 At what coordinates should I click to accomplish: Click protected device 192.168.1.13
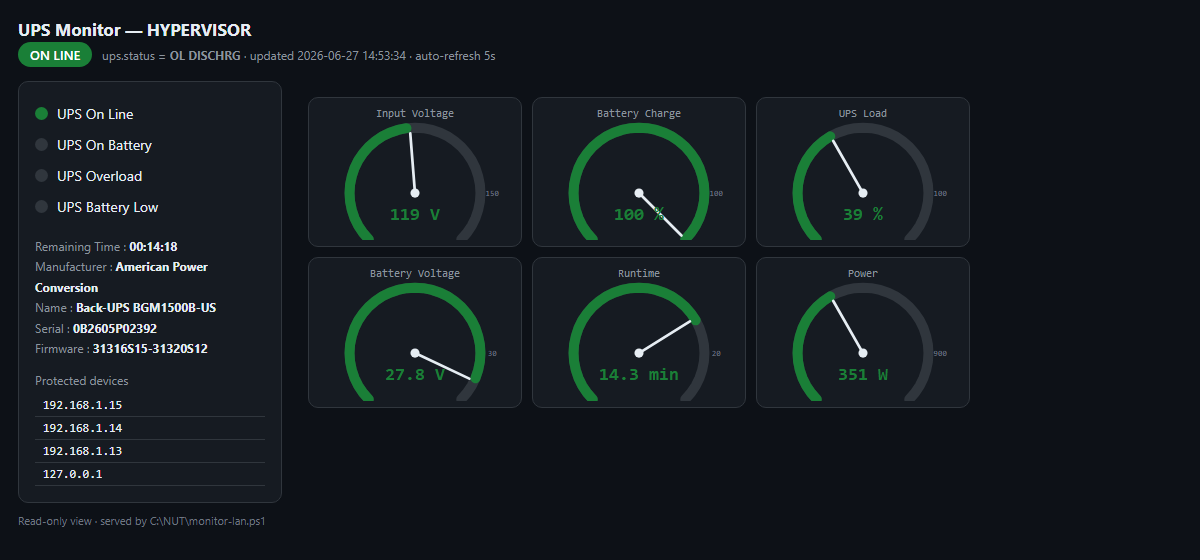150,451
